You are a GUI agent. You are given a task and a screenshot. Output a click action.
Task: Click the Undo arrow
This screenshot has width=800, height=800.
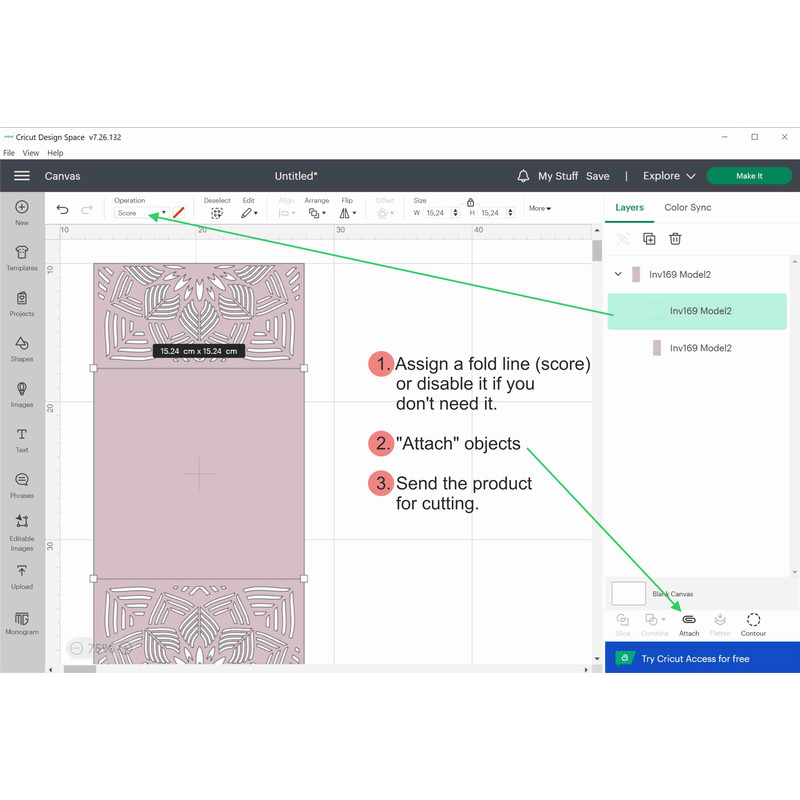(x=63, y=210)
